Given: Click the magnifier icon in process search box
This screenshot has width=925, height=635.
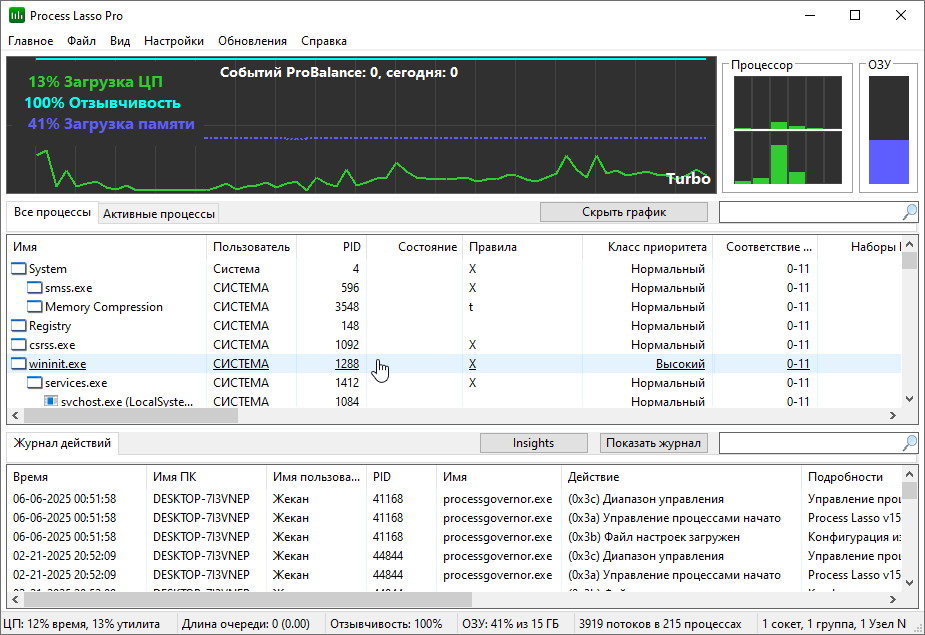Looking at the screenshot, I should [x=910, y=212].
